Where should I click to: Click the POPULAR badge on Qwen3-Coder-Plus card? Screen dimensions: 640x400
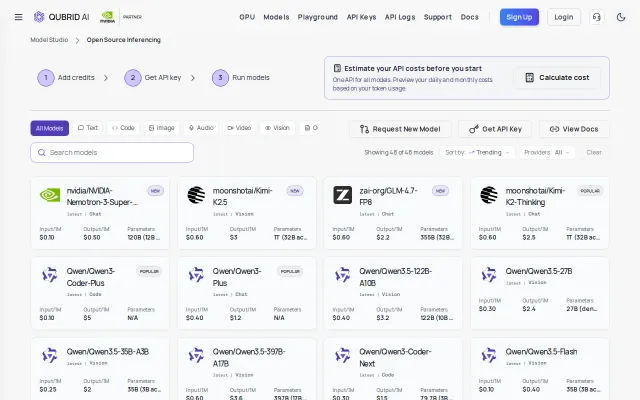[x=149, y=271]
